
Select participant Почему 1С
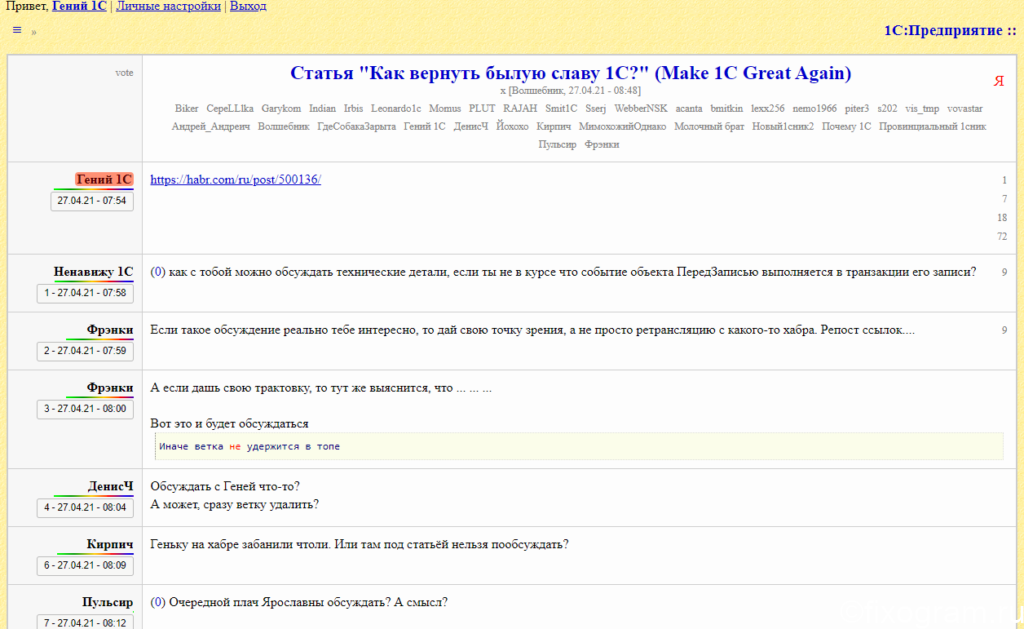click(846, 127)
